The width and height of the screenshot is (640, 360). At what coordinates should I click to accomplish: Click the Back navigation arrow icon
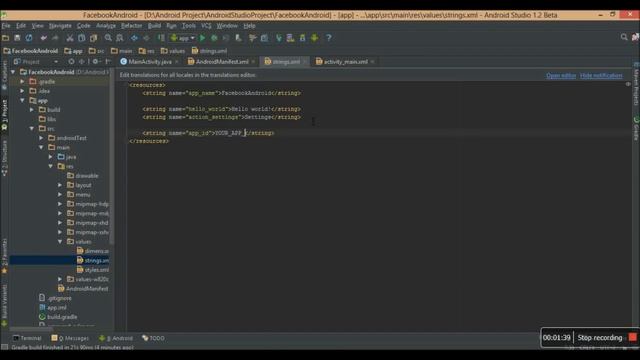coord(134,38)
